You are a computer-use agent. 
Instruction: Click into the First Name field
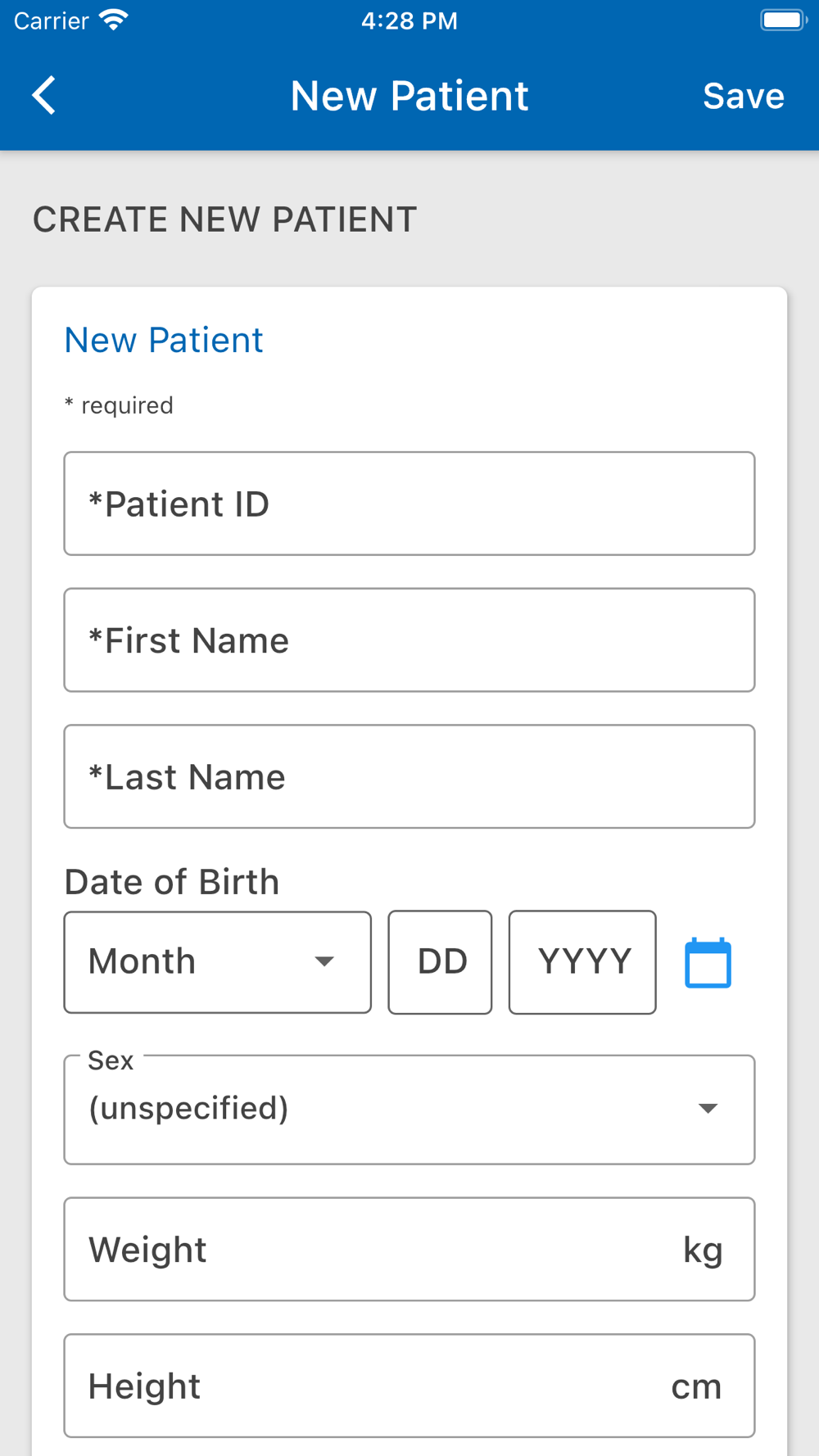click(409, 640)
